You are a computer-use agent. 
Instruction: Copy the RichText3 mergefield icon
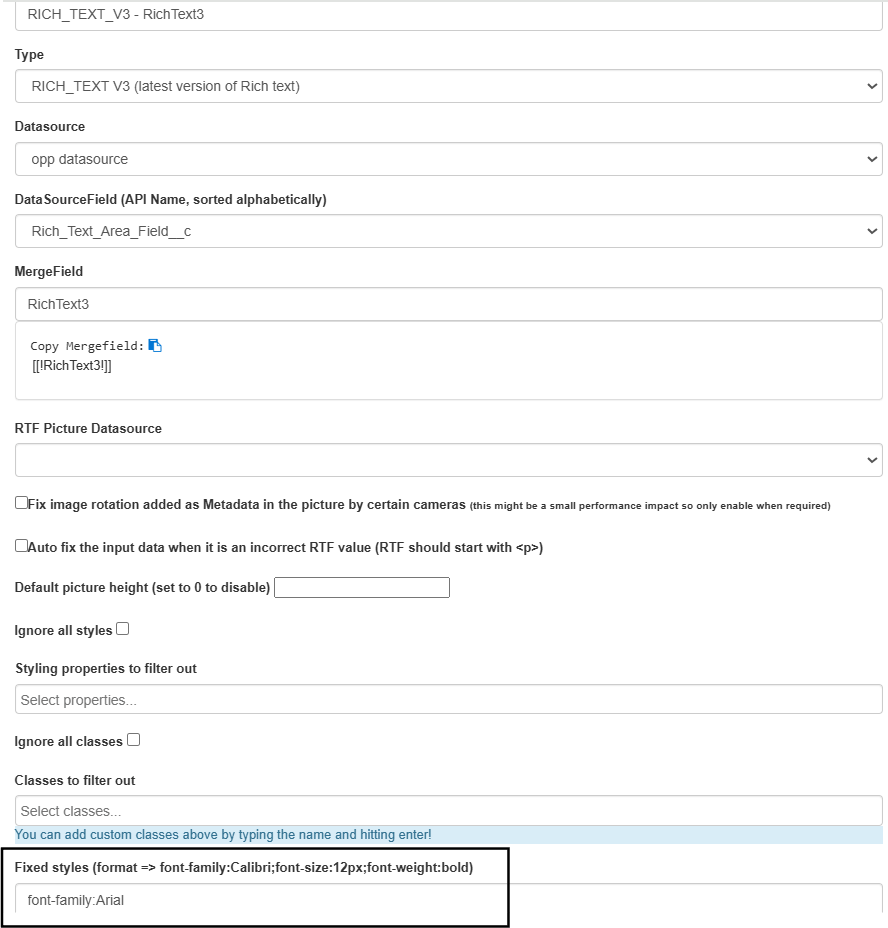click(155, 346)
